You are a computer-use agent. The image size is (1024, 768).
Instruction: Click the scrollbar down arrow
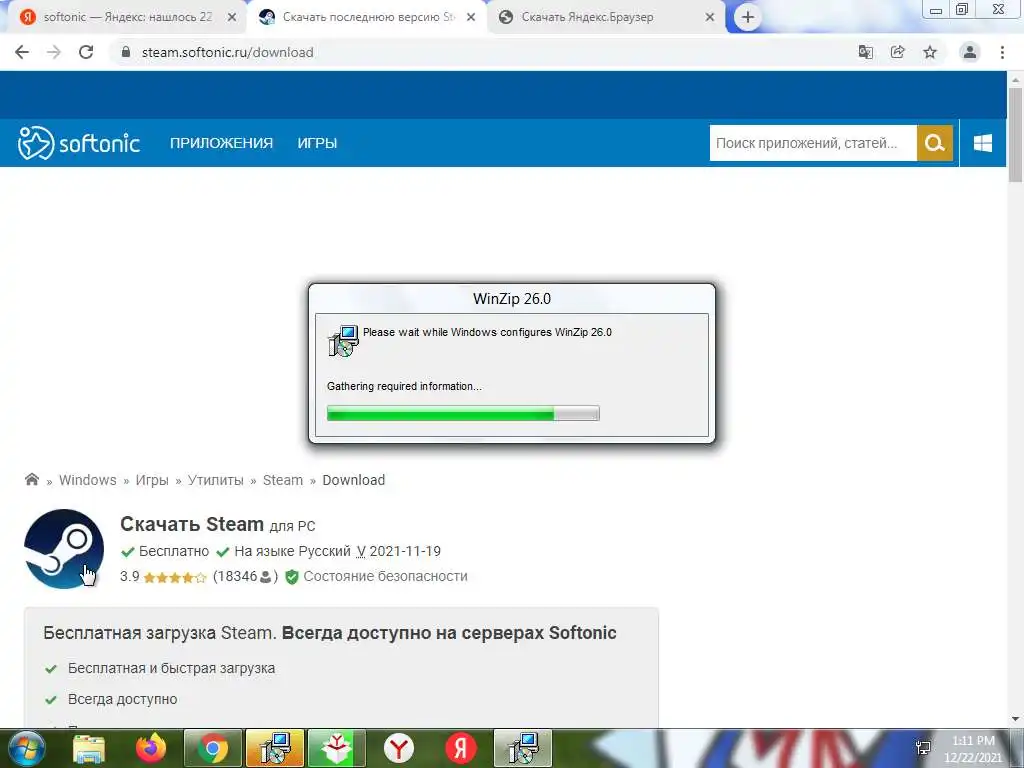pyautogui.click(x=1015, y=719)
